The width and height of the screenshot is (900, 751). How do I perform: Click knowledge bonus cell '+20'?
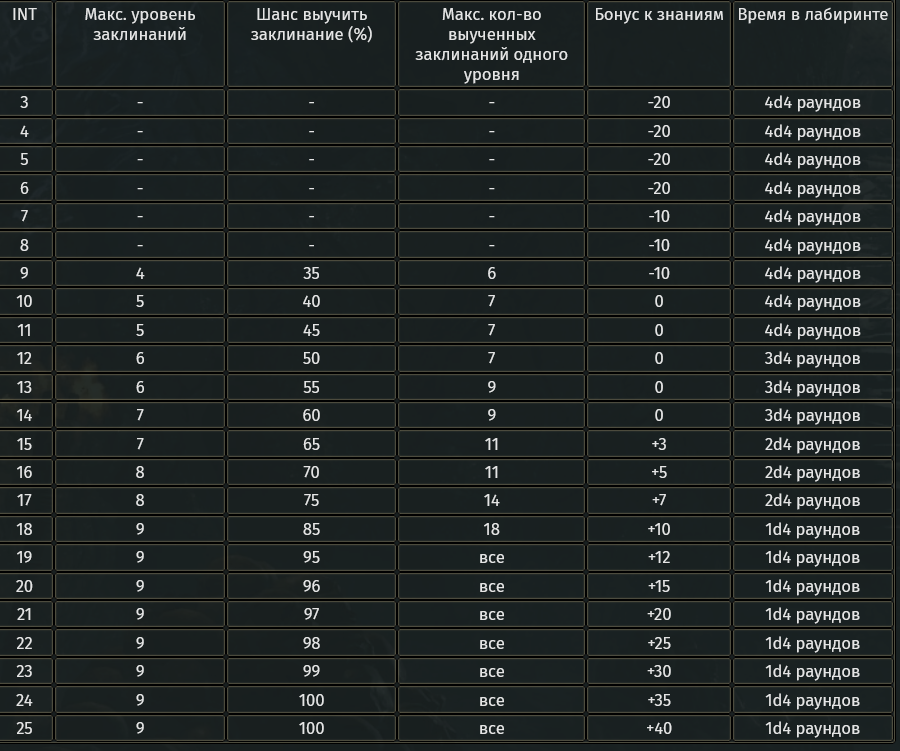pyautogui.click(x=659, y=614)
